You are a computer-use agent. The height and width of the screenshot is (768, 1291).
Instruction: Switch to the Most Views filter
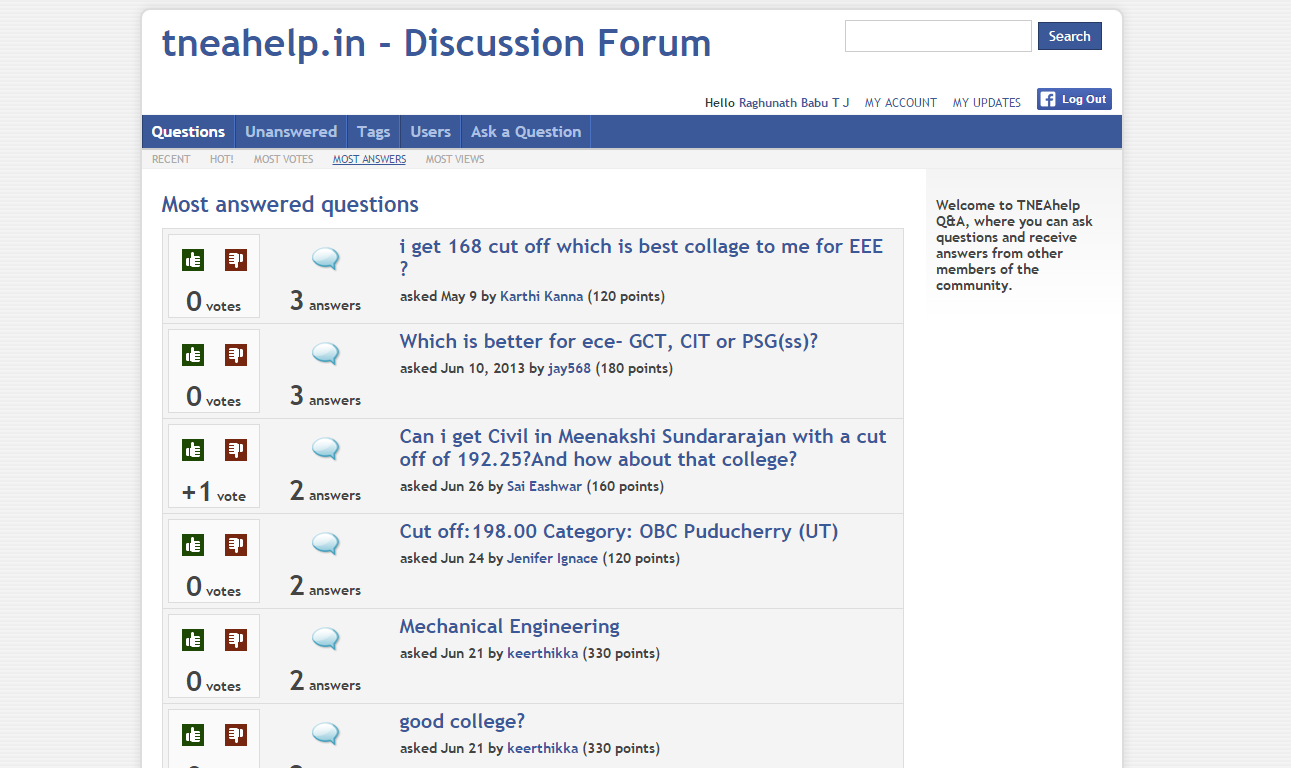[455, 159]
